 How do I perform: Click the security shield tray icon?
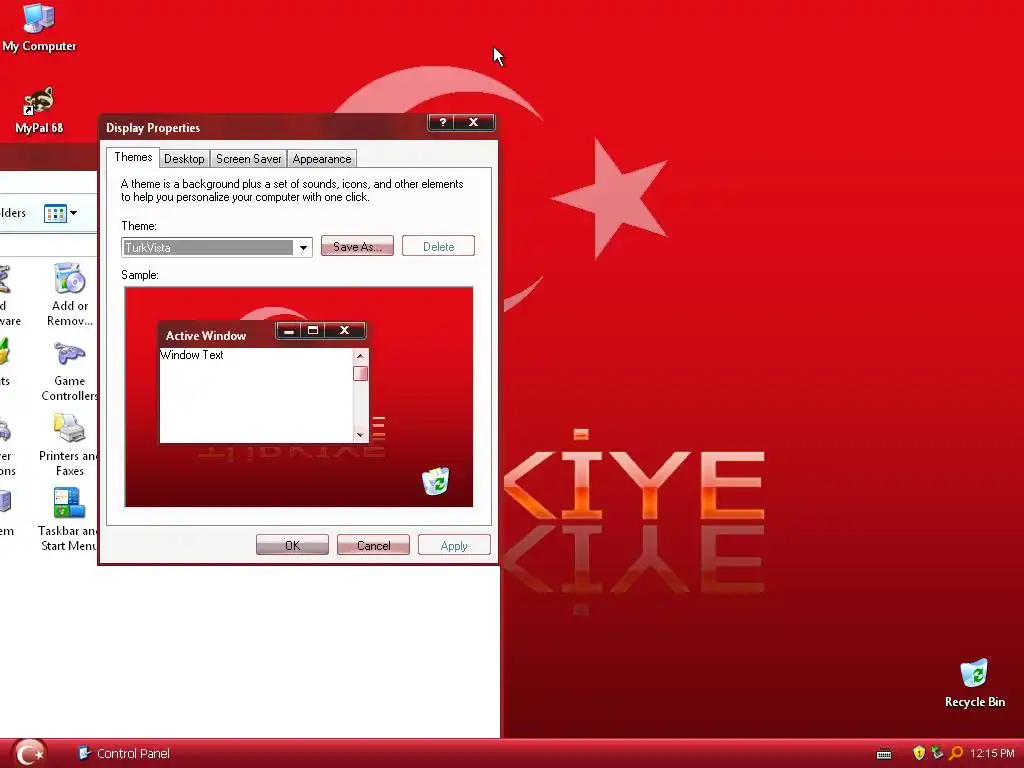919,753
